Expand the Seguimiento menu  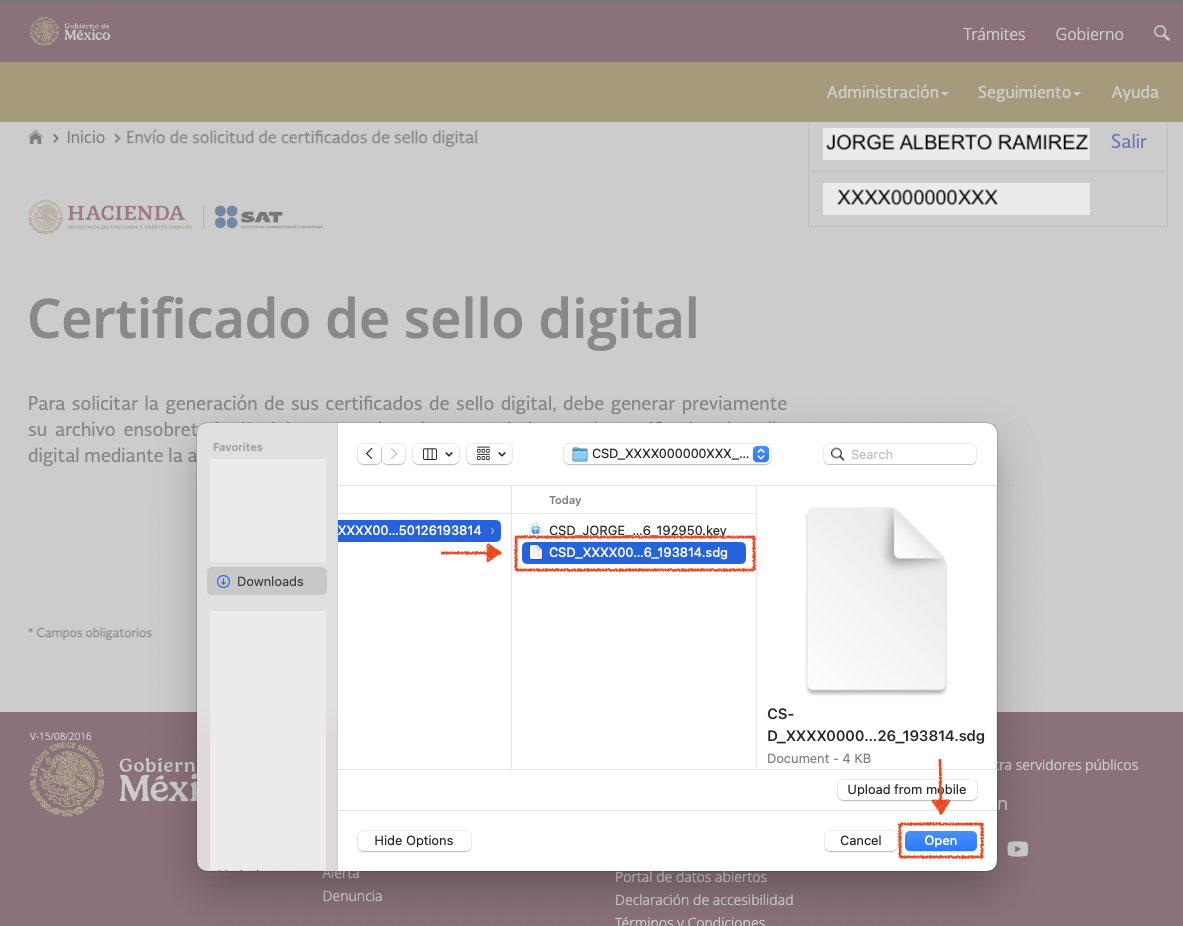pyautogui.click(x=1029, y=92)
